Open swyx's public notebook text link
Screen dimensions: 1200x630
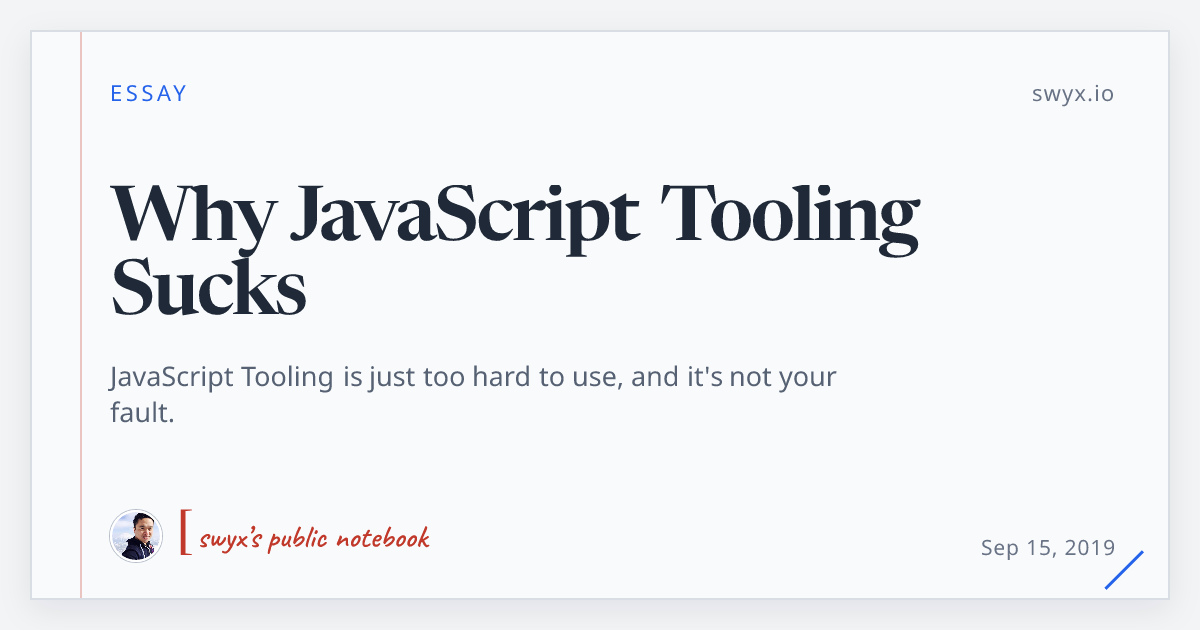[x=314, y=538]
